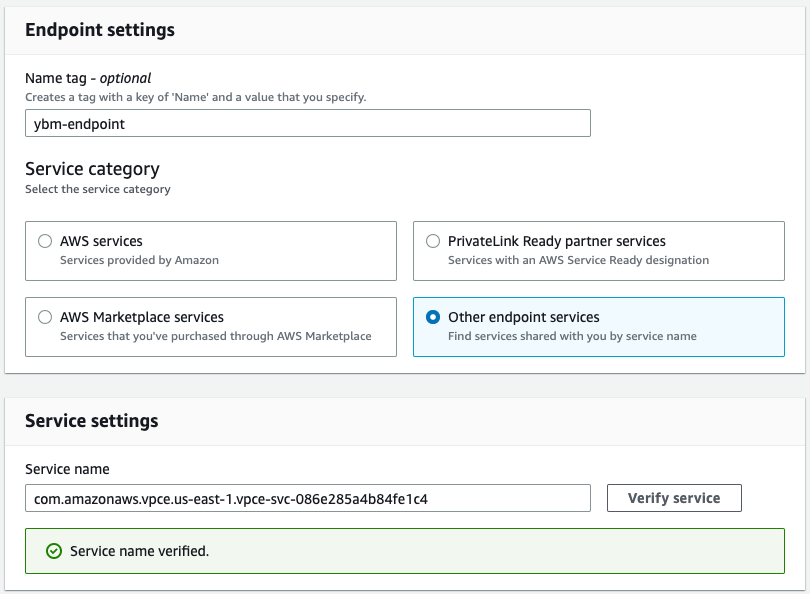Click the AWS services option card
The image size is (810, 594).
209,251
